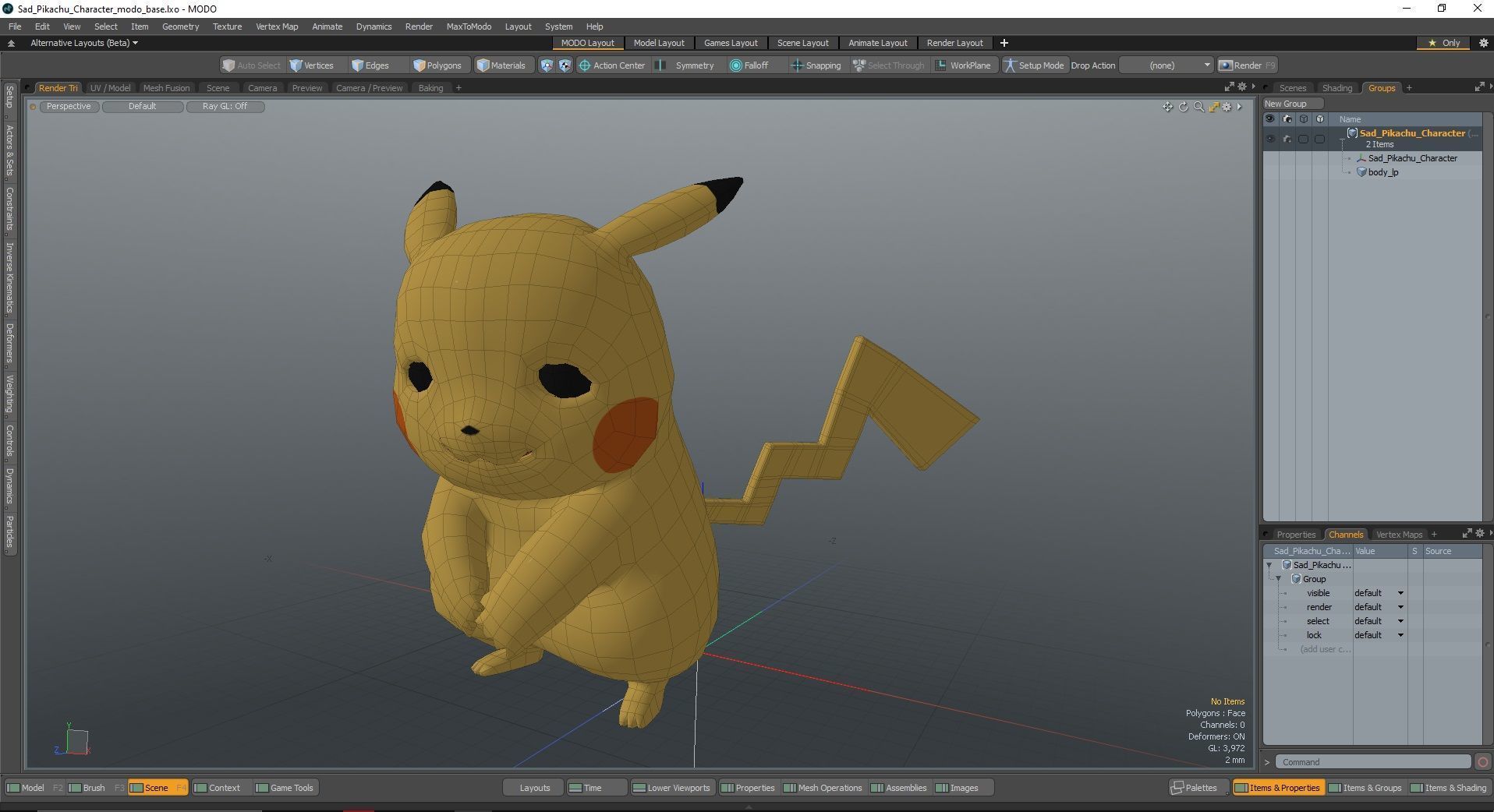
Task: Open the WorkPlane menu
Action: pos(964,65)
